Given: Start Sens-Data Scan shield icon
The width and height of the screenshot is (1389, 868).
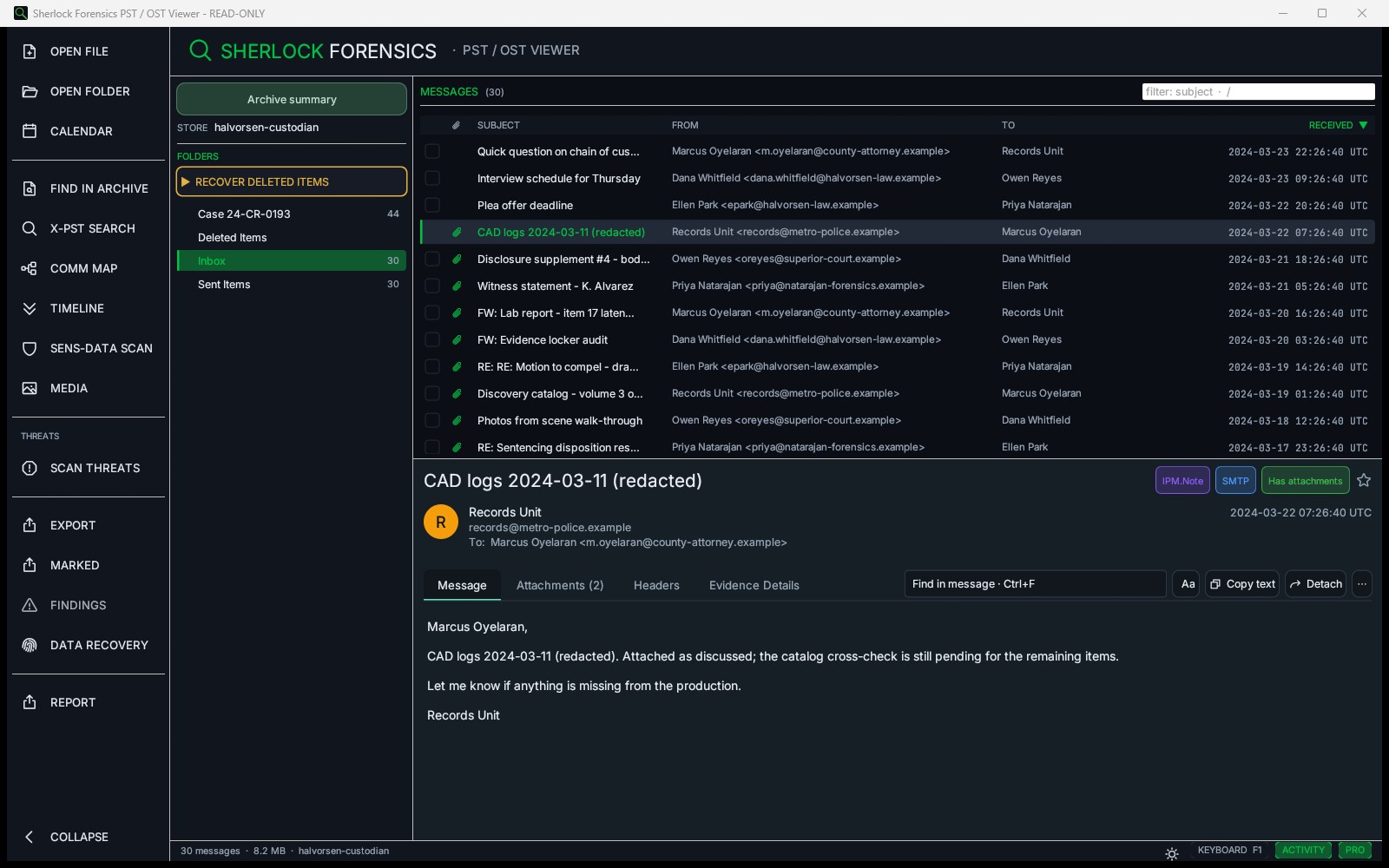Looking at the screenshot, I should (x=30, y=348).
